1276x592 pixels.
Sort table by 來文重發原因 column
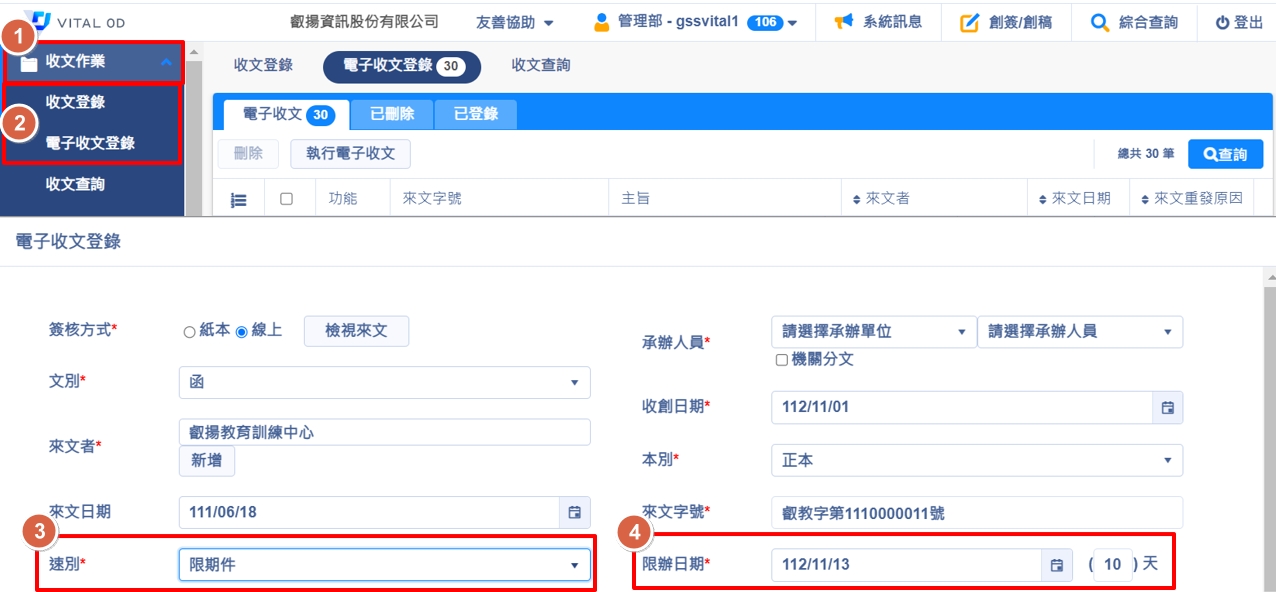pos(1191,199)
